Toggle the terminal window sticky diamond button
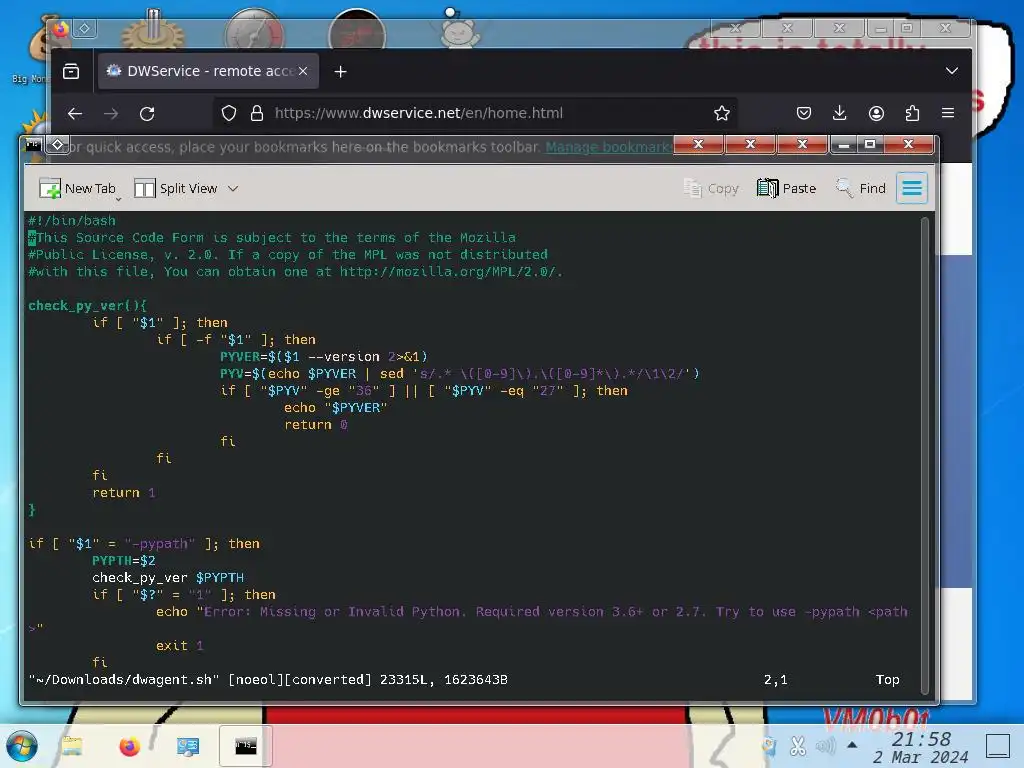1024x768 pixels. (x=57, y=145)
